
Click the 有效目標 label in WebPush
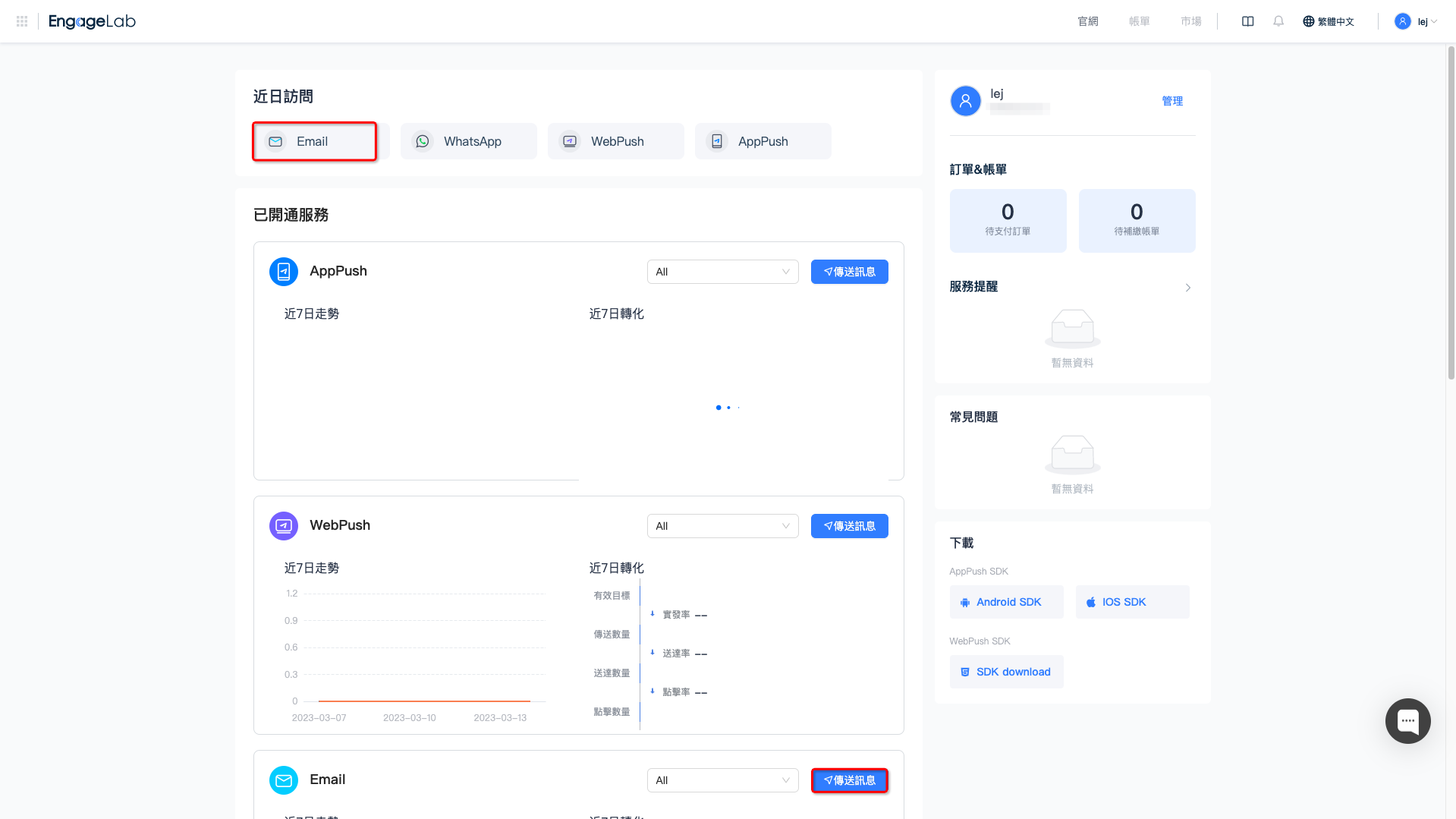tap(612, 596)
